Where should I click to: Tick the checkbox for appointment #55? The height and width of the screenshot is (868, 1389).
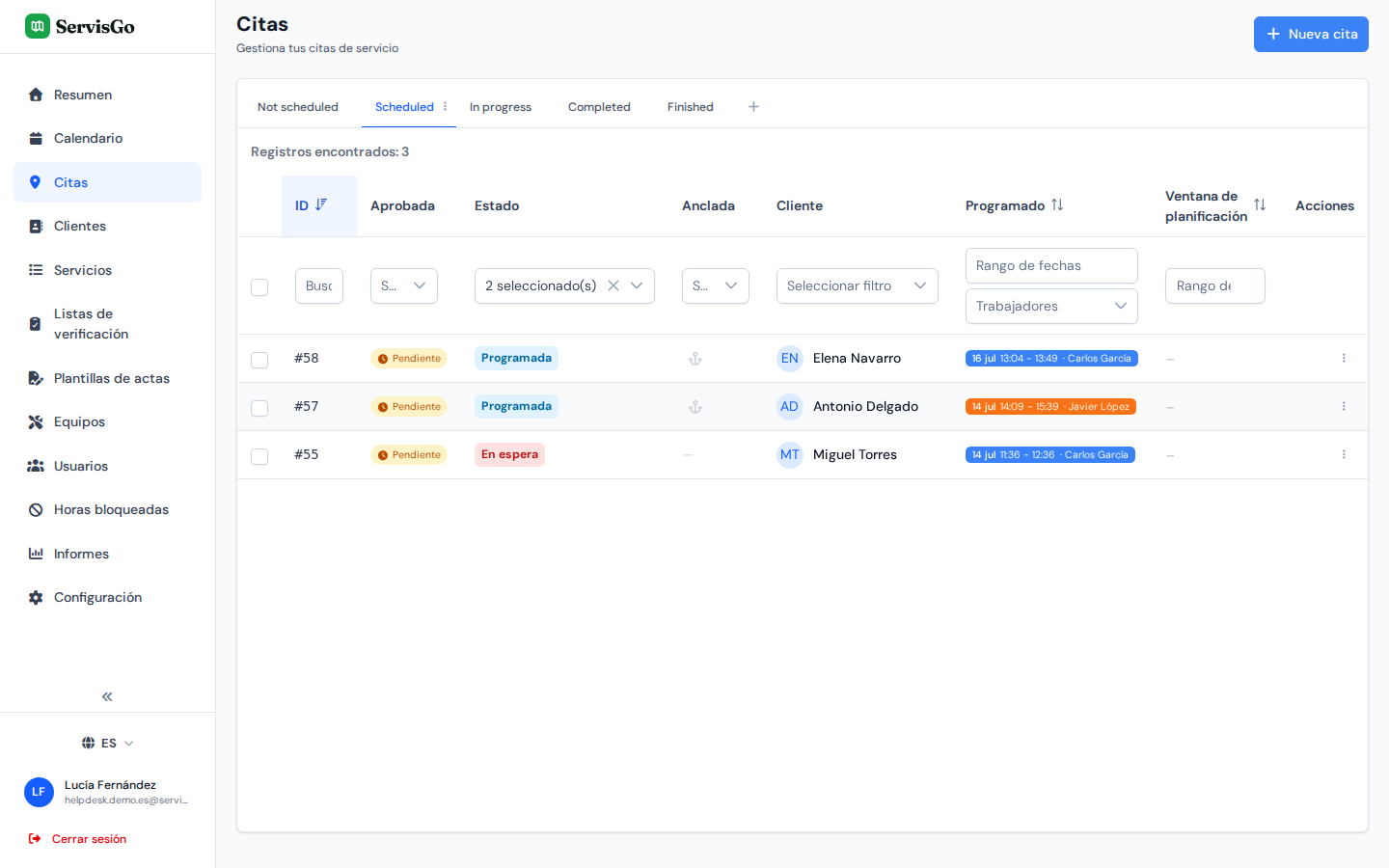coord(259,456)
